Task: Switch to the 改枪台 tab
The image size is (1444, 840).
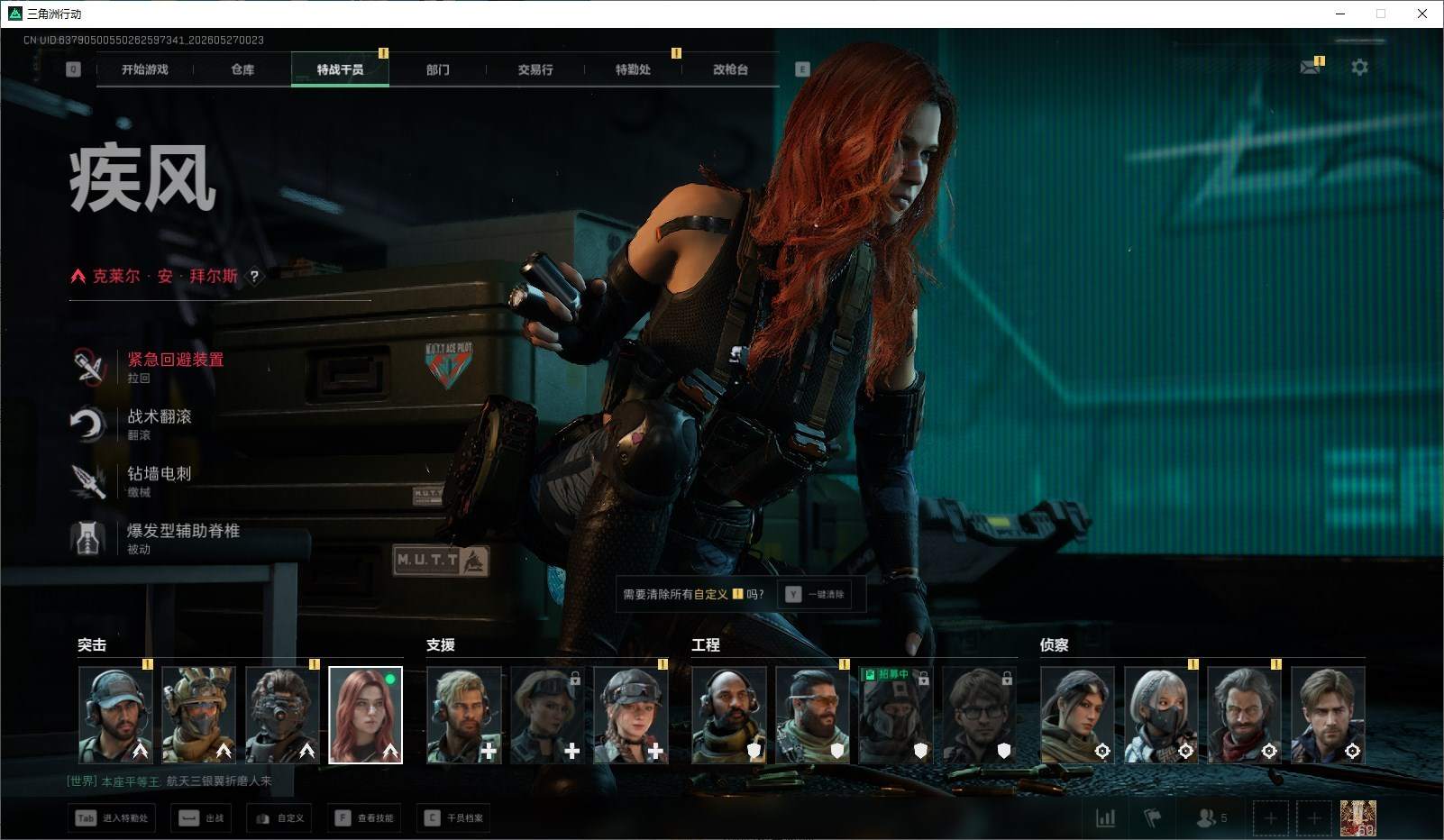Action: pos(730,69)
